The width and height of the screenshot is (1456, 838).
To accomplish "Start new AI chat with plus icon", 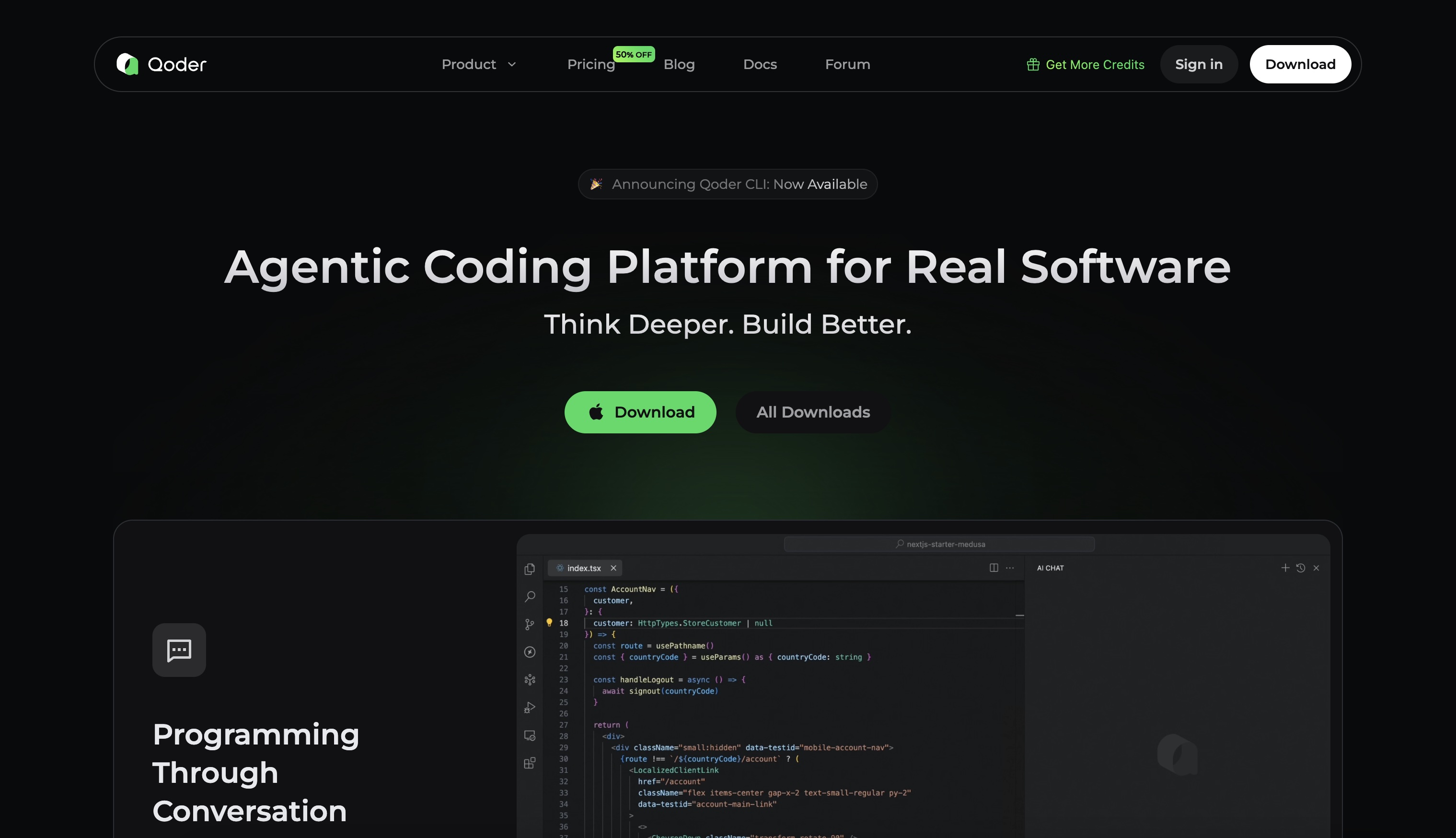I will coord(1285,568).
